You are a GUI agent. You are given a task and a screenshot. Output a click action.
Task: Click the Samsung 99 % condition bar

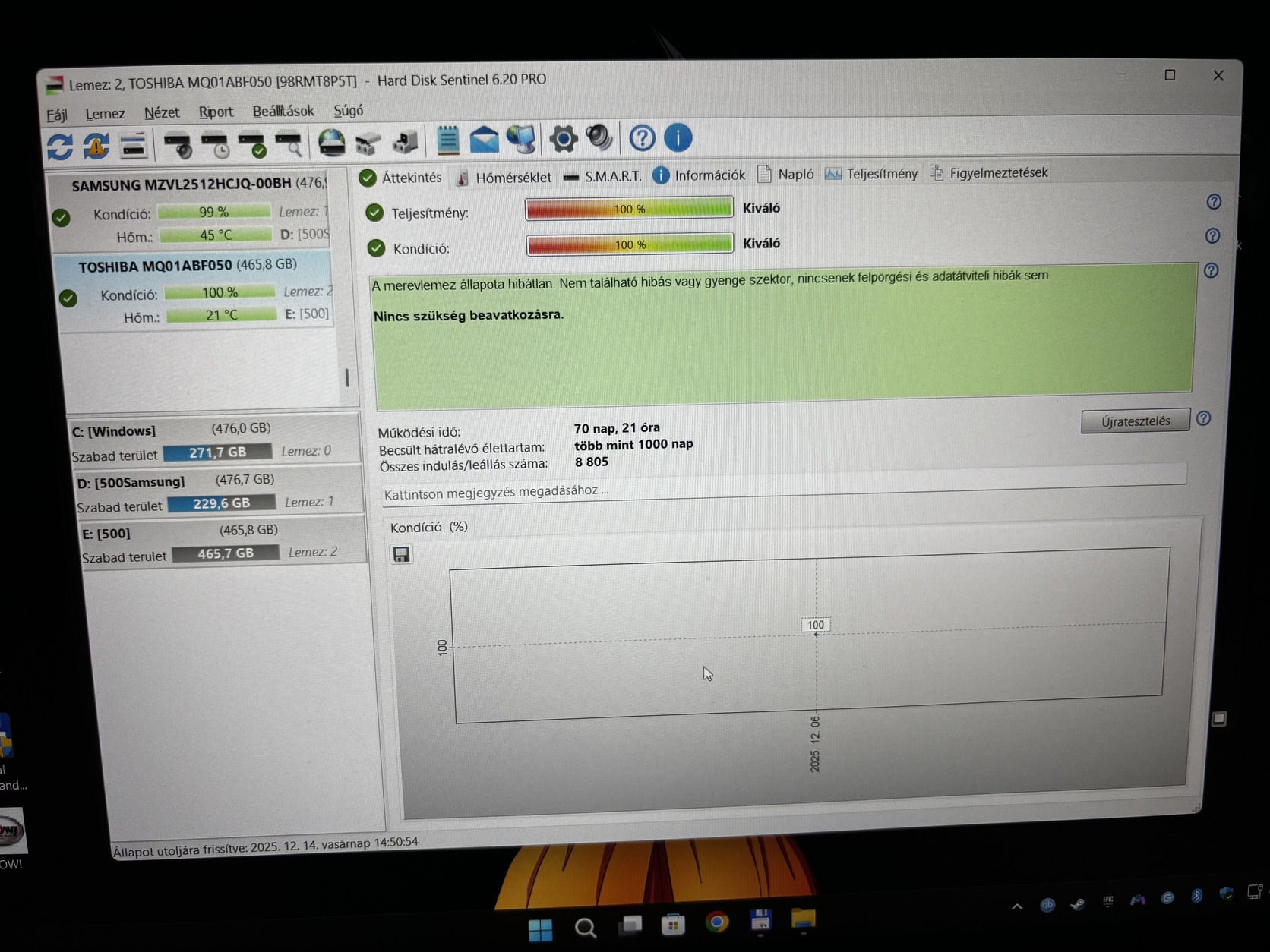[214, 212]
